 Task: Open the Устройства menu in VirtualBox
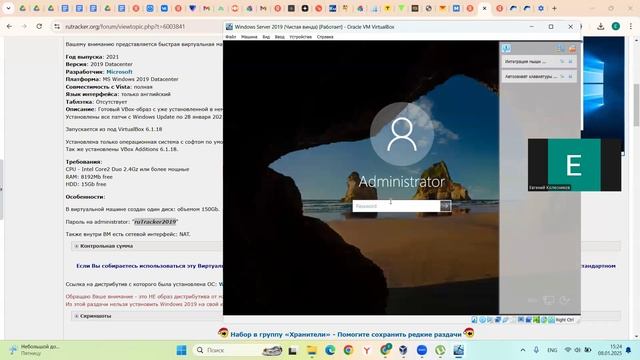pos(301,37)
